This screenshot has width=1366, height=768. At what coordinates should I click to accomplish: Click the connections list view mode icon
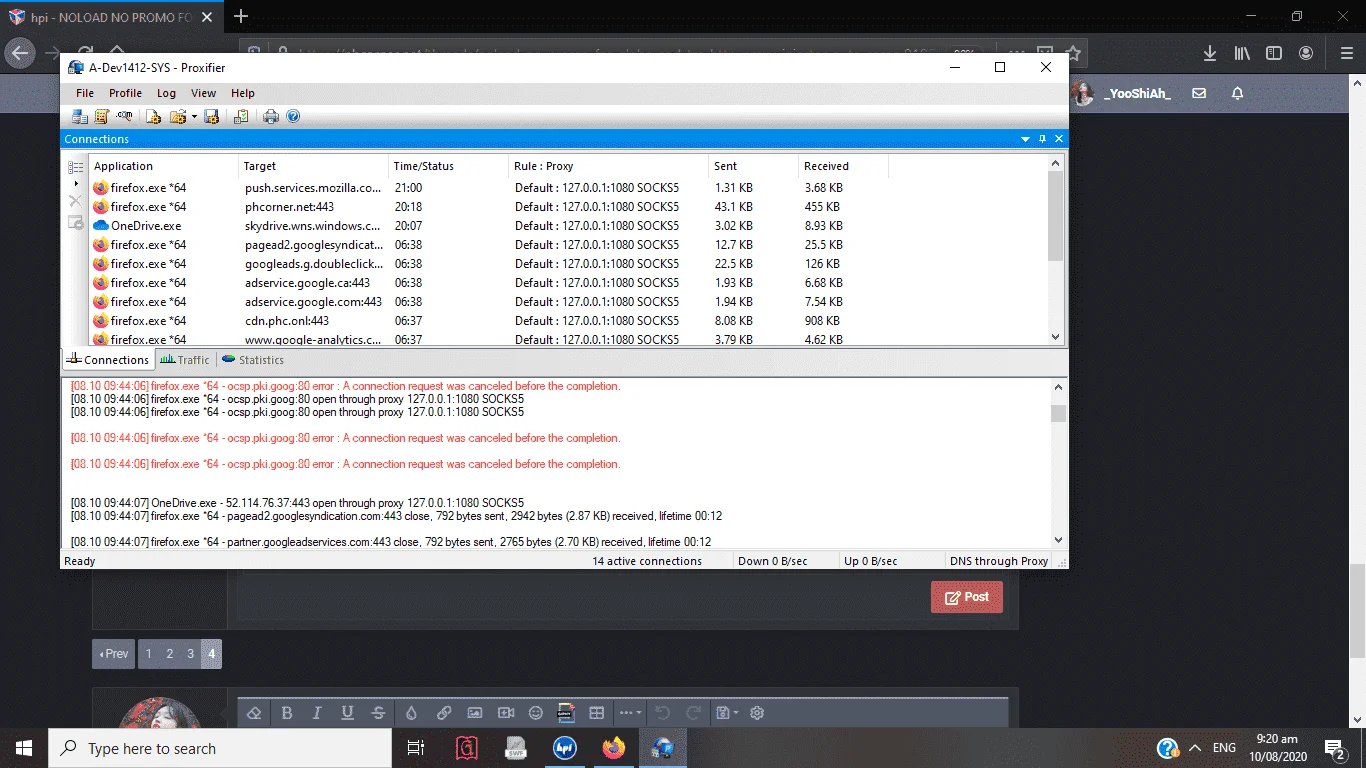pos(75,167)
